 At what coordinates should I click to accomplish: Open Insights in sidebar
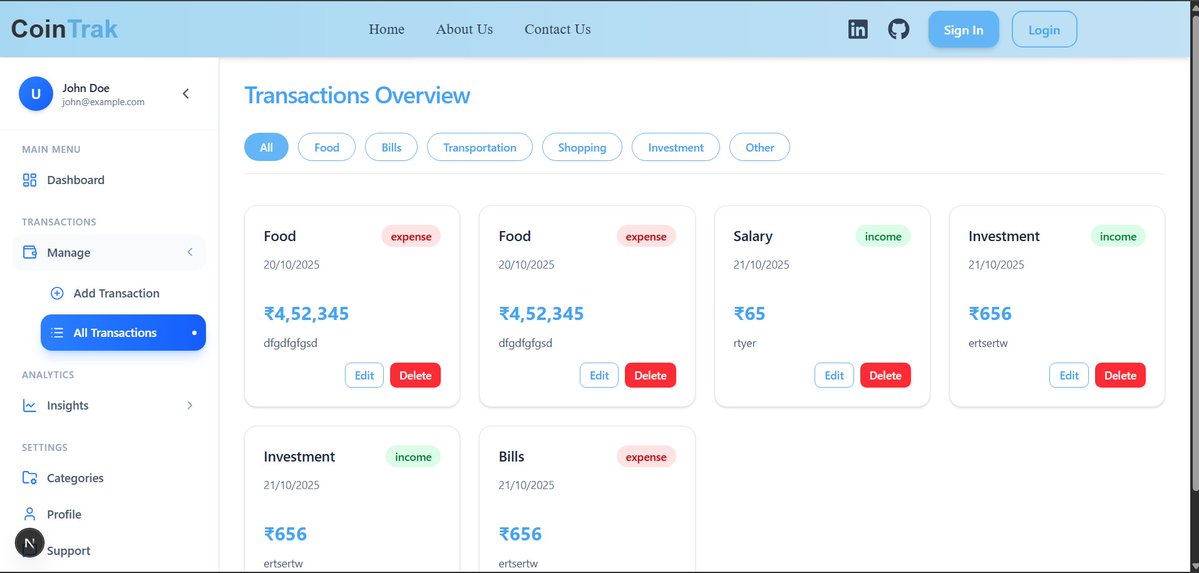(x=109, y=405)
